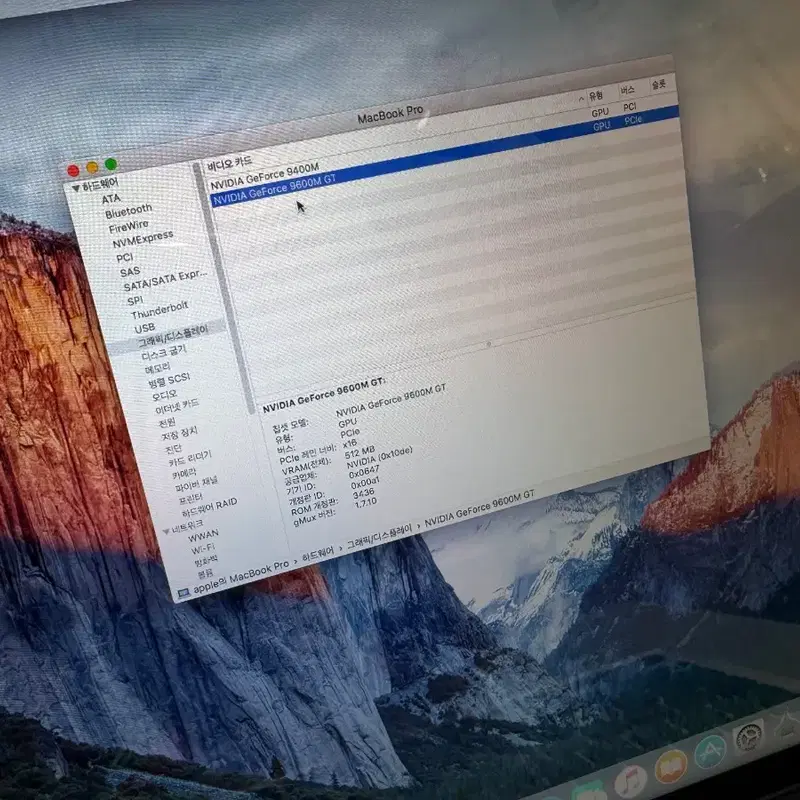Select the NVIDIA GeForce 9600M GT row
This screenshot has height=800, width=800.
444,156
